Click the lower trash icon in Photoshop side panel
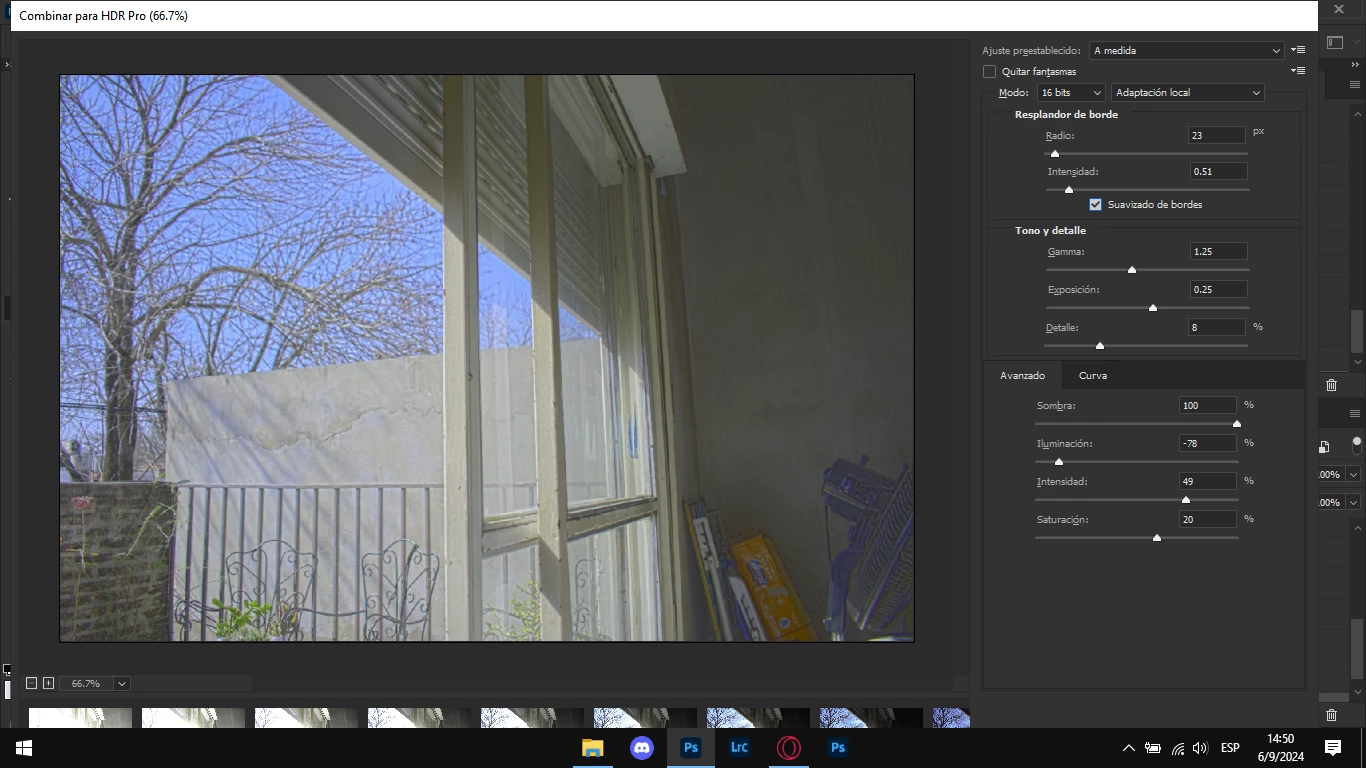 tap(1331, 715)
